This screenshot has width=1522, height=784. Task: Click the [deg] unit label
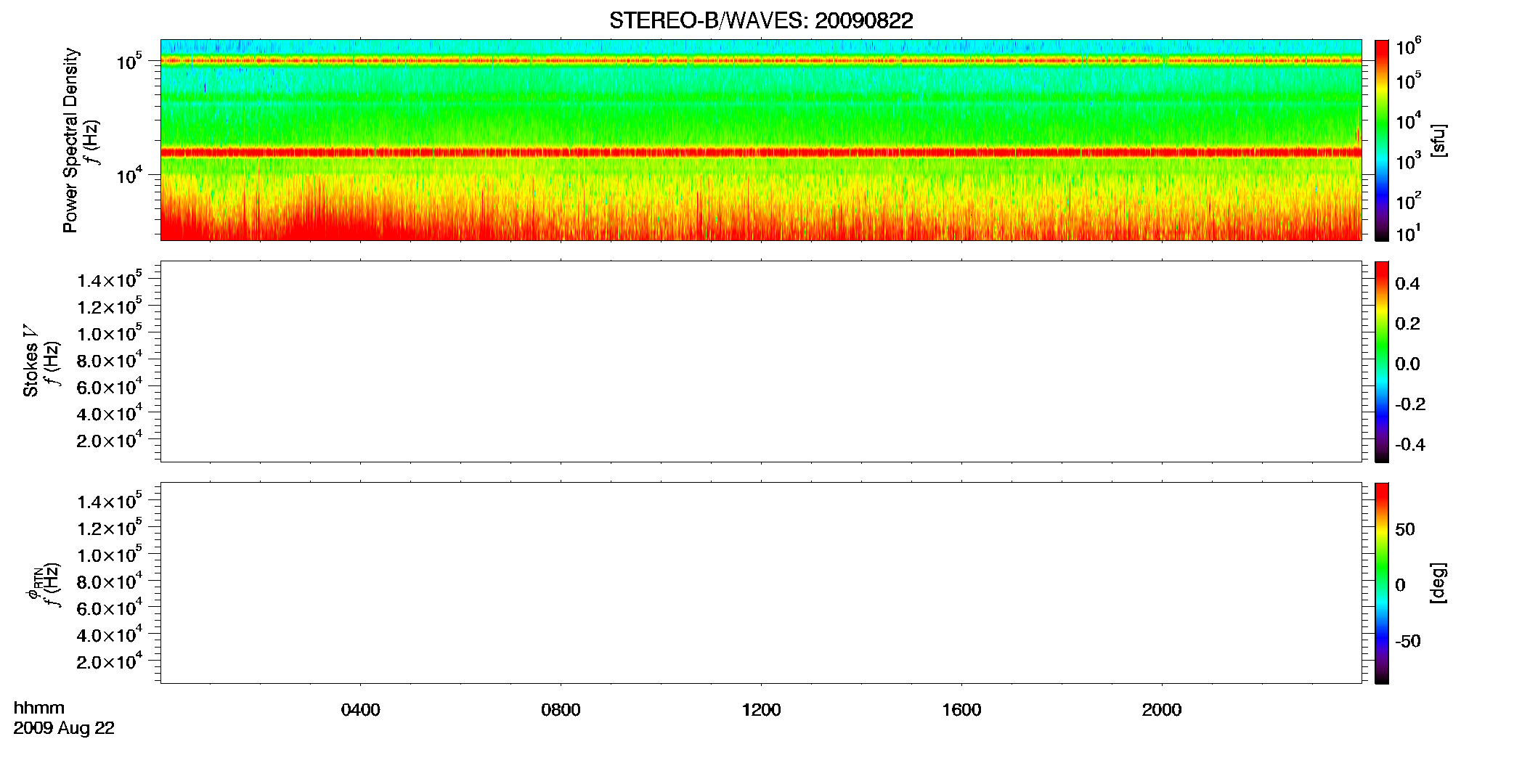coord(1438,583)
